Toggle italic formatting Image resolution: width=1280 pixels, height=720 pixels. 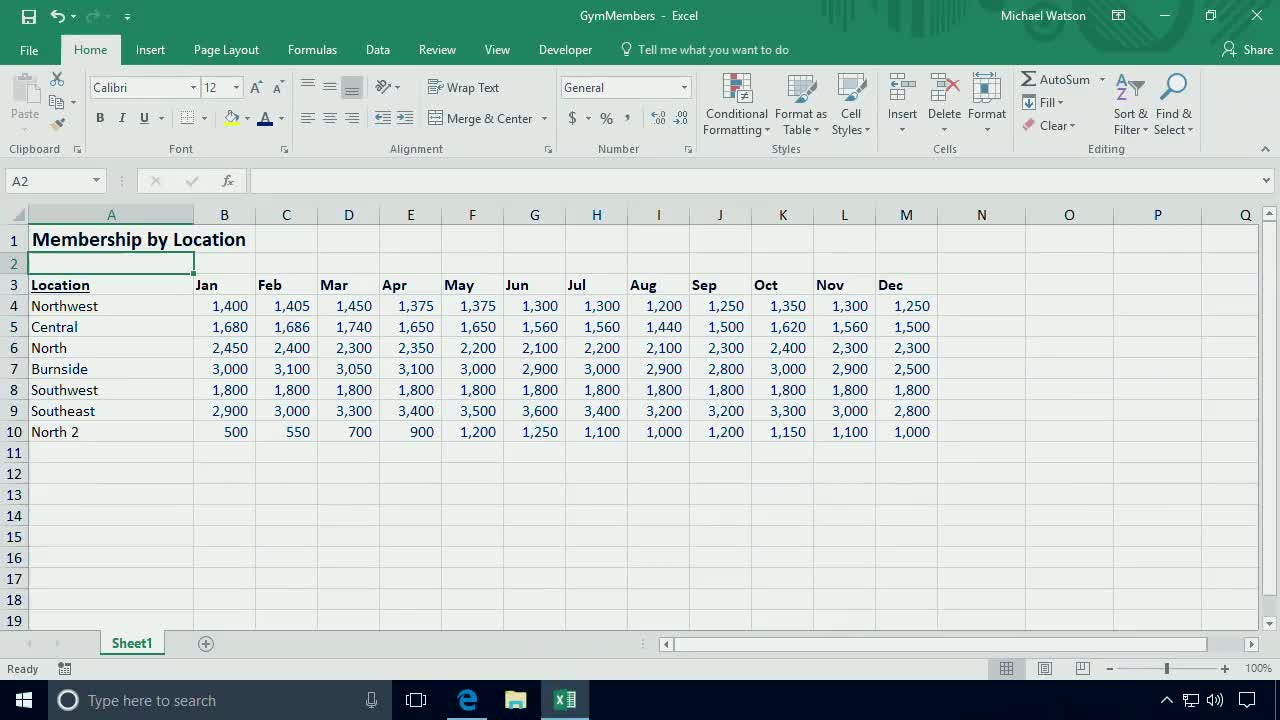pos(121,117)
